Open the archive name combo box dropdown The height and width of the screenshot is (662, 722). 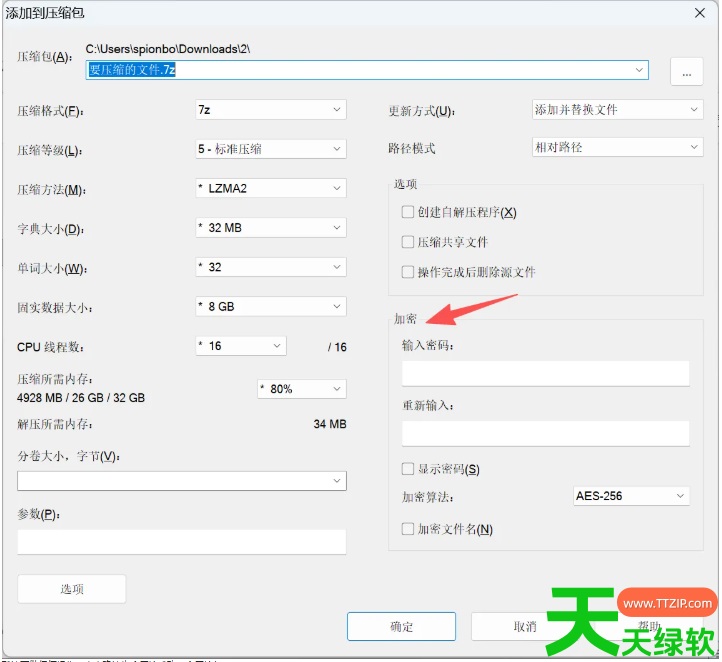click(x=639, y=70)
